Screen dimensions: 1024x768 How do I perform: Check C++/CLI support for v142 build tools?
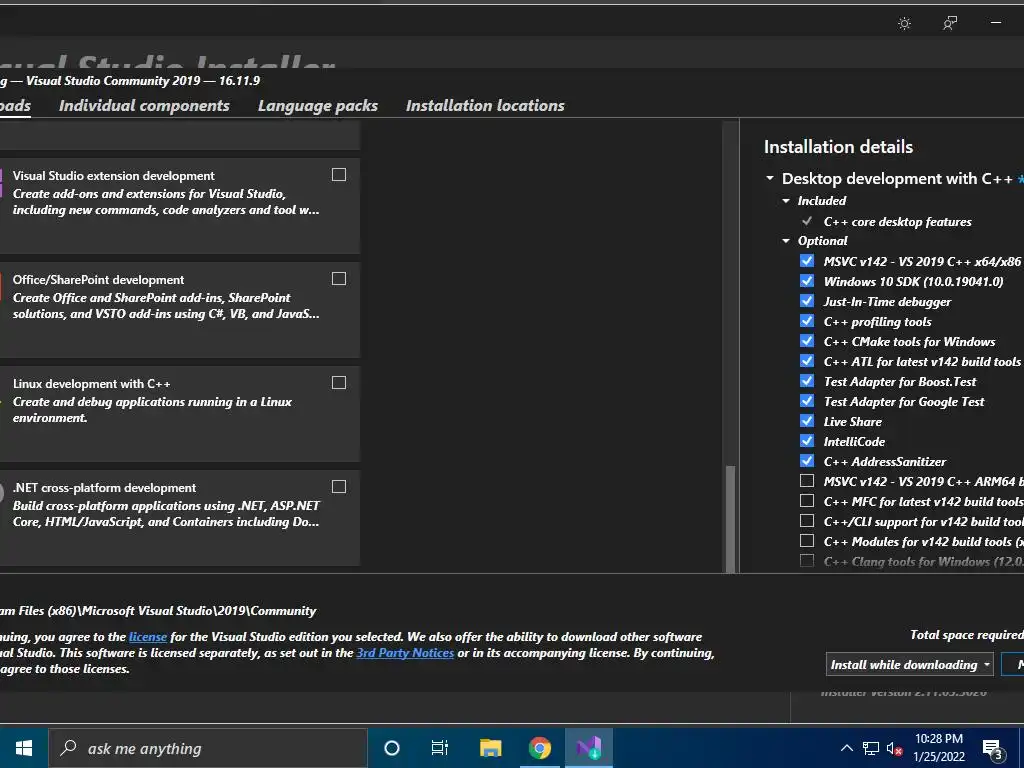click(x=807, y=520)
